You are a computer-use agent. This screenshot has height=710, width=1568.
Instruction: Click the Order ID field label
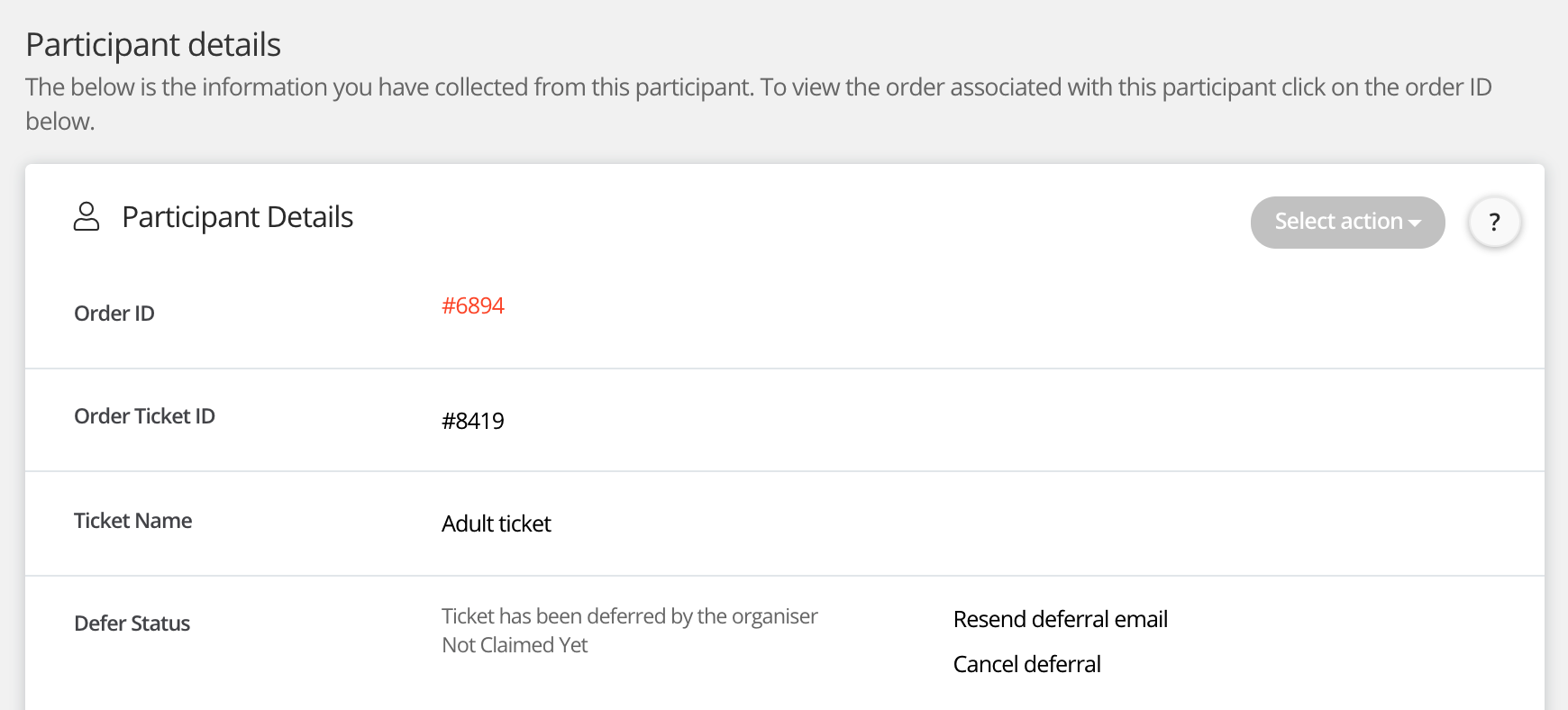114,314
